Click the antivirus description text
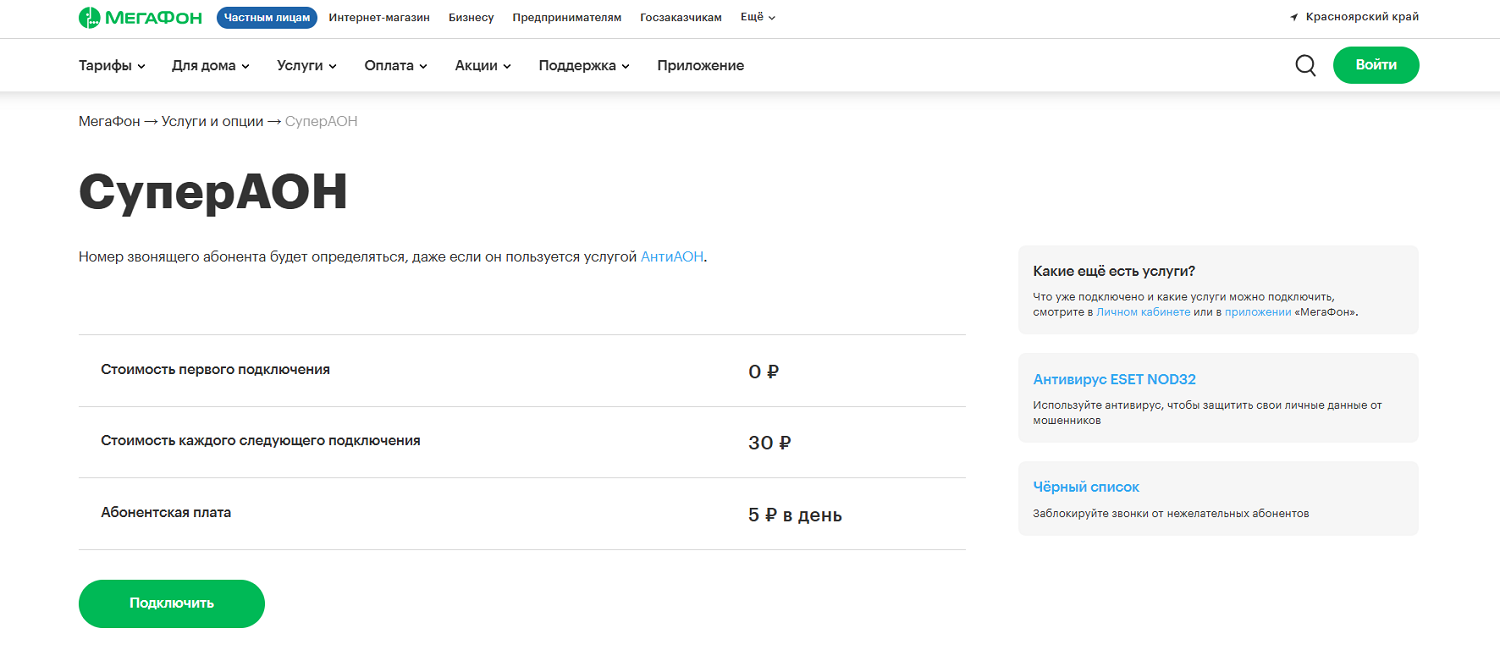 click(x=1207, y=413)
